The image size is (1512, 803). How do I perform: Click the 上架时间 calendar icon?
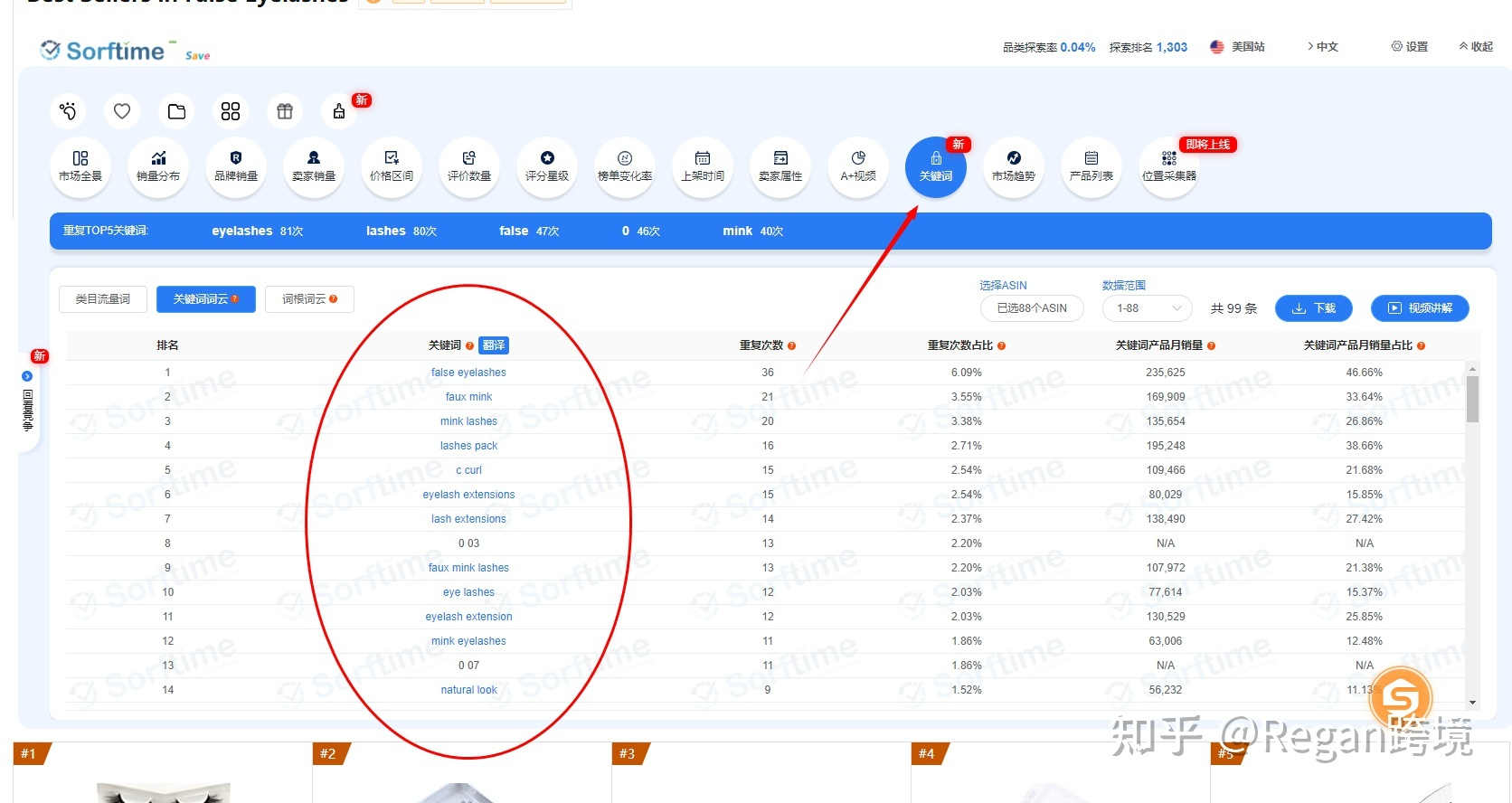pyautogui.click(x=703, y=166)
